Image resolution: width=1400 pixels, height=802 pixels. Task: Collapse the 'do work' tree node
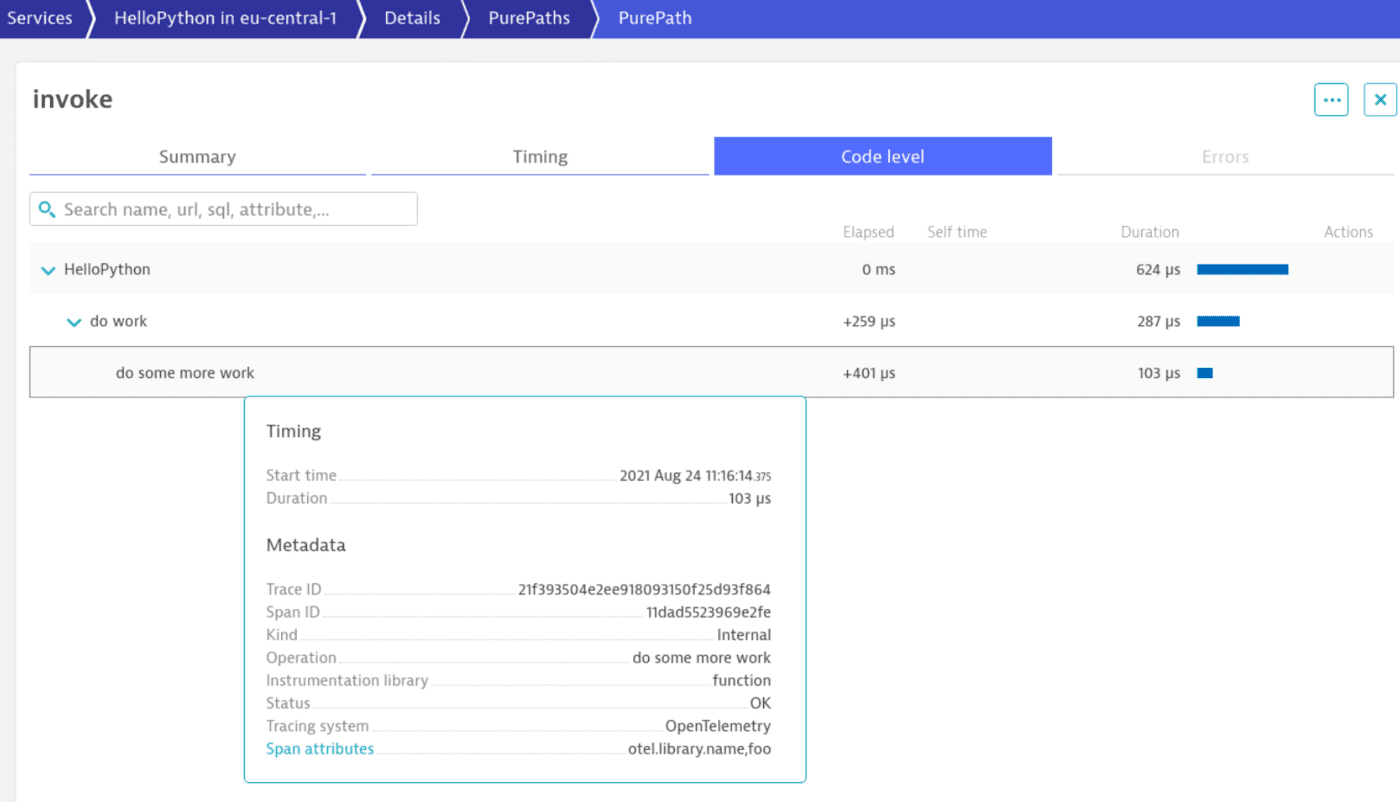pyautogui.click(x=72, y=321)
